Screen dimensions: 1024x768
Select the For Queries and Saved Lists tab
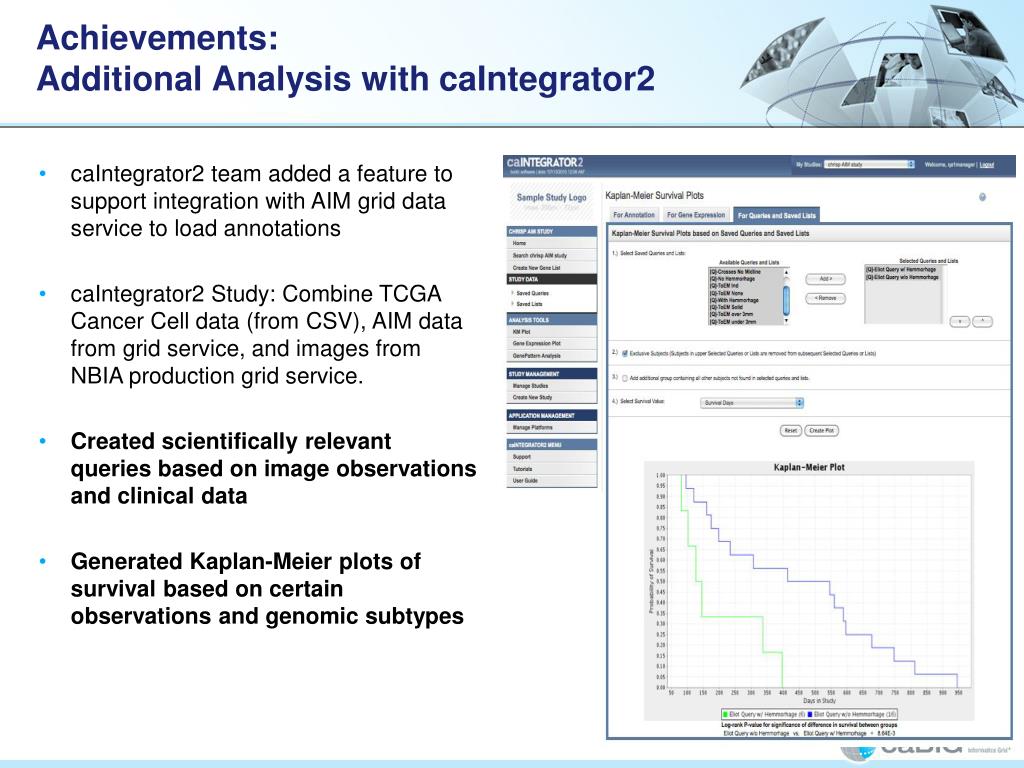pyautogui.click(x=776, y=215)
